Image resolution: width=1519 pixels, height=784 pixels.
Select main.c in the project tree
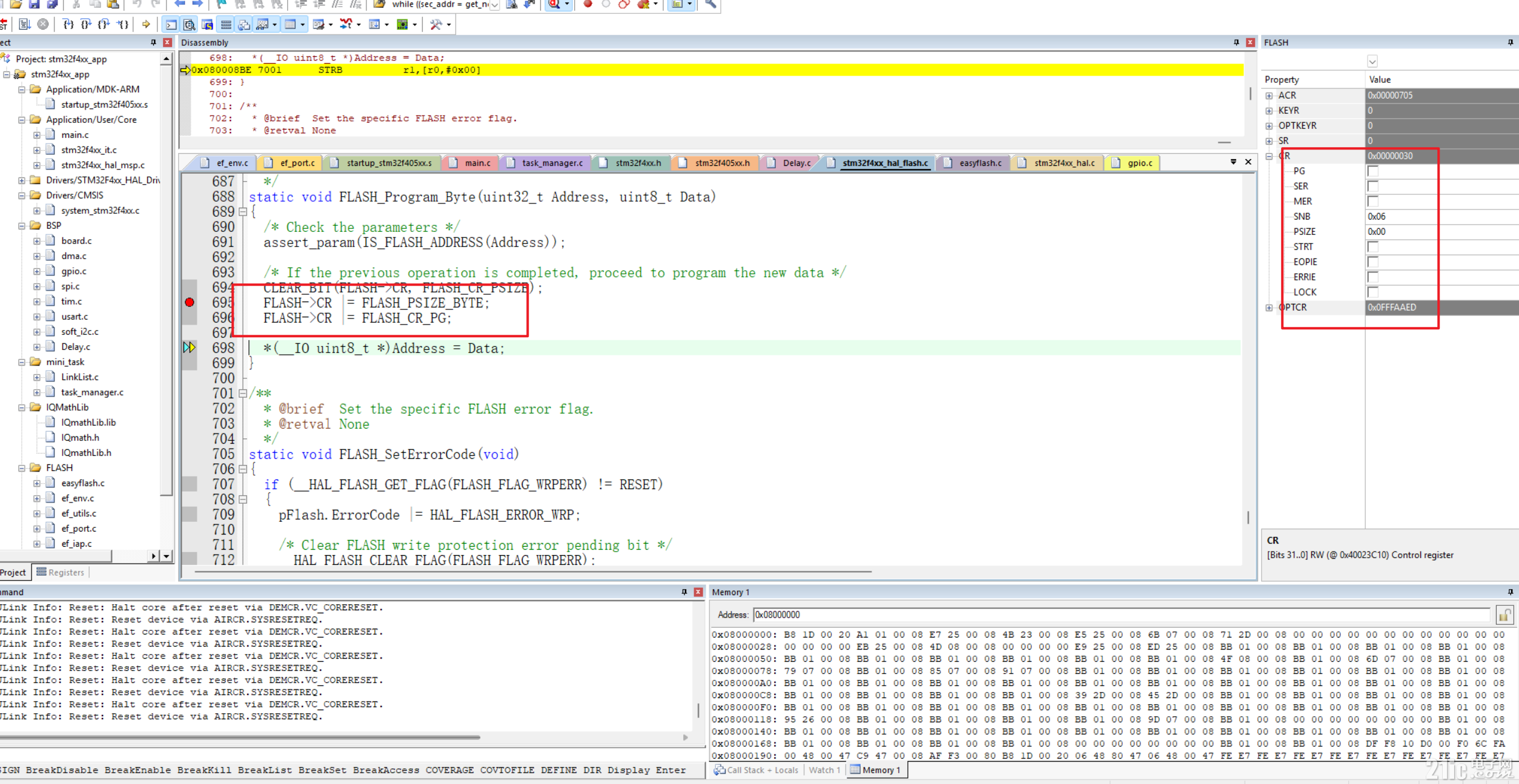coord(74,135)
